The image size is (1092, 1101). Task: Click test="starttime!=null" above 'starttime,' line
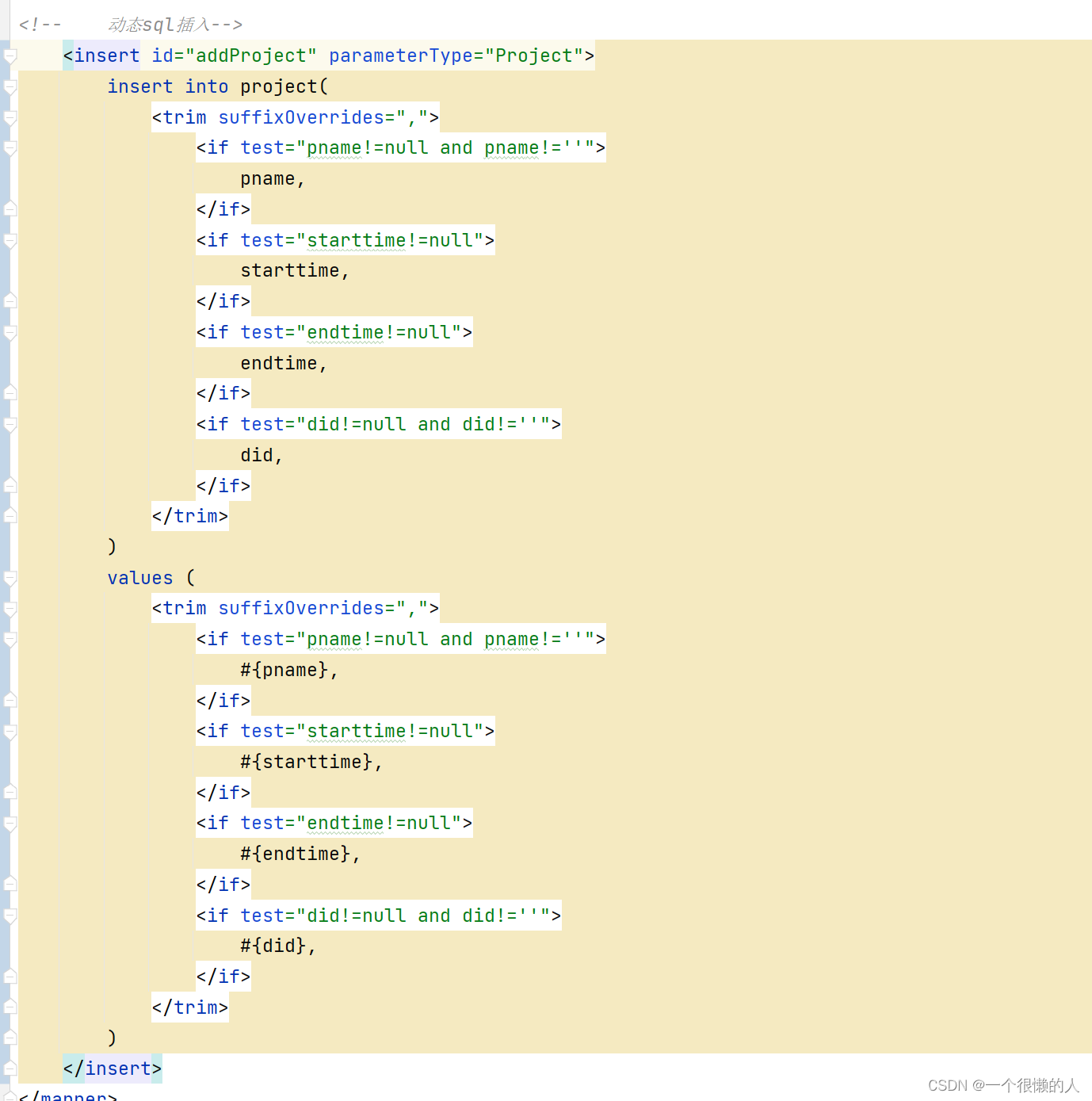point(362,240)
